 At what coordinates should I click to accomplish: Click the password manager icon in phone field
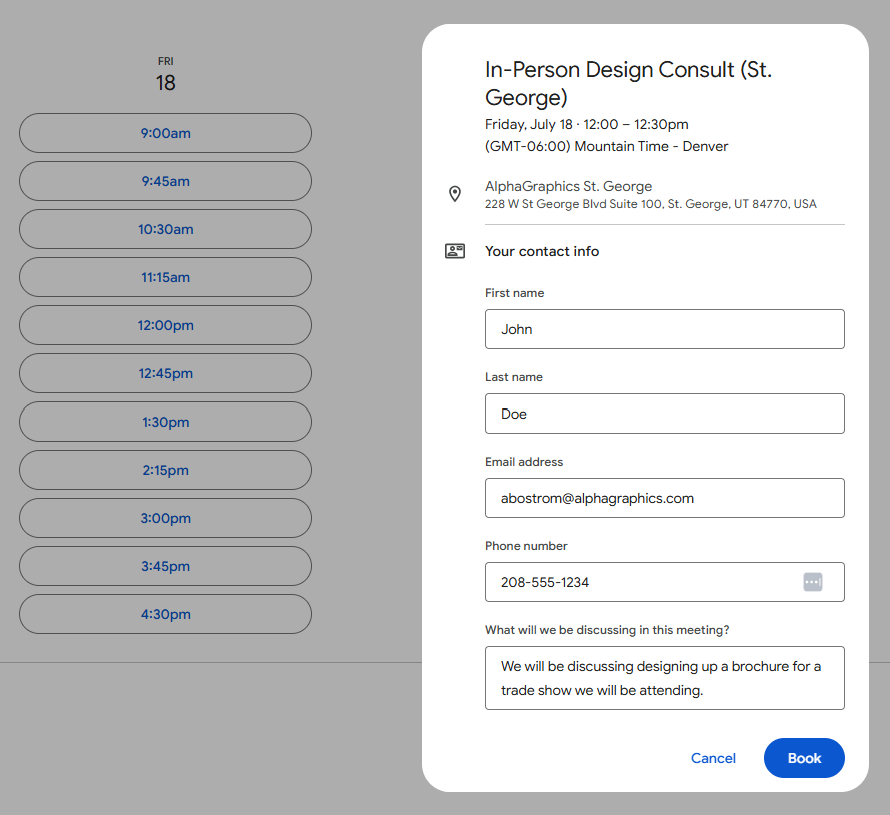coord(812,582)
